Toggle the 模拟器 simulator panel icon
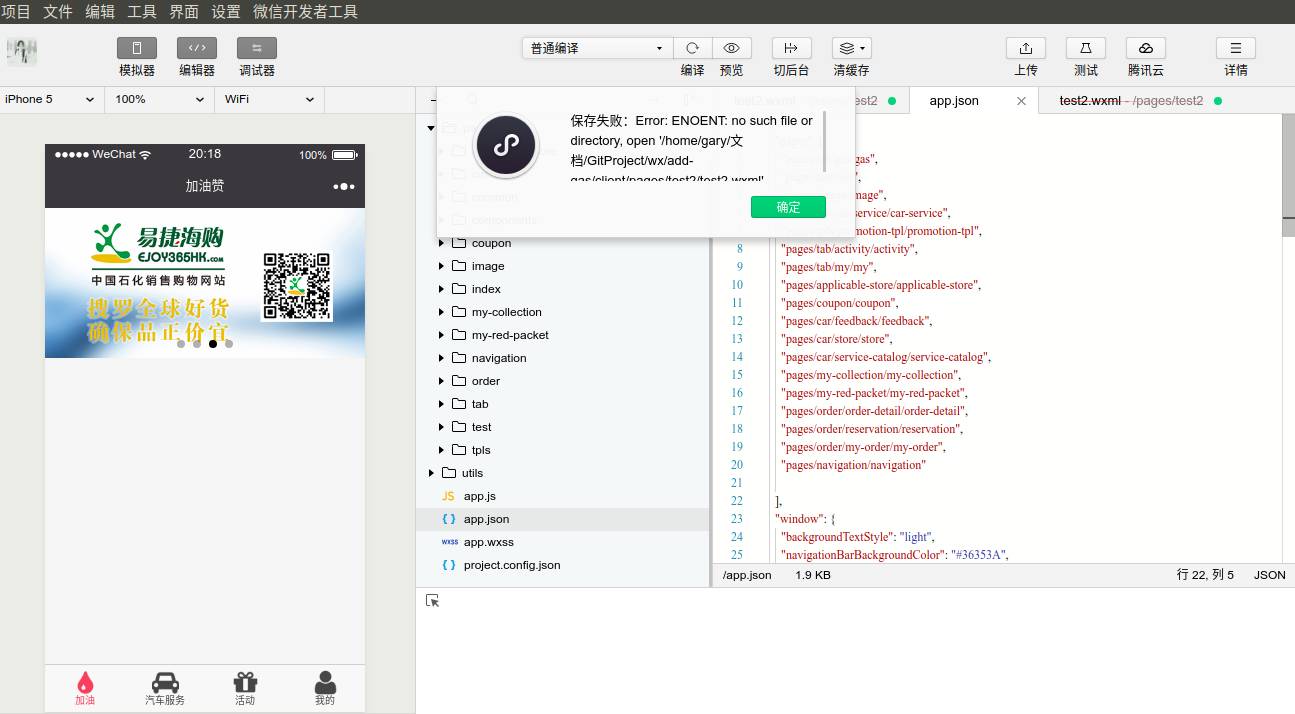Viewport: 1295px width, 714px height. [137, 48]
